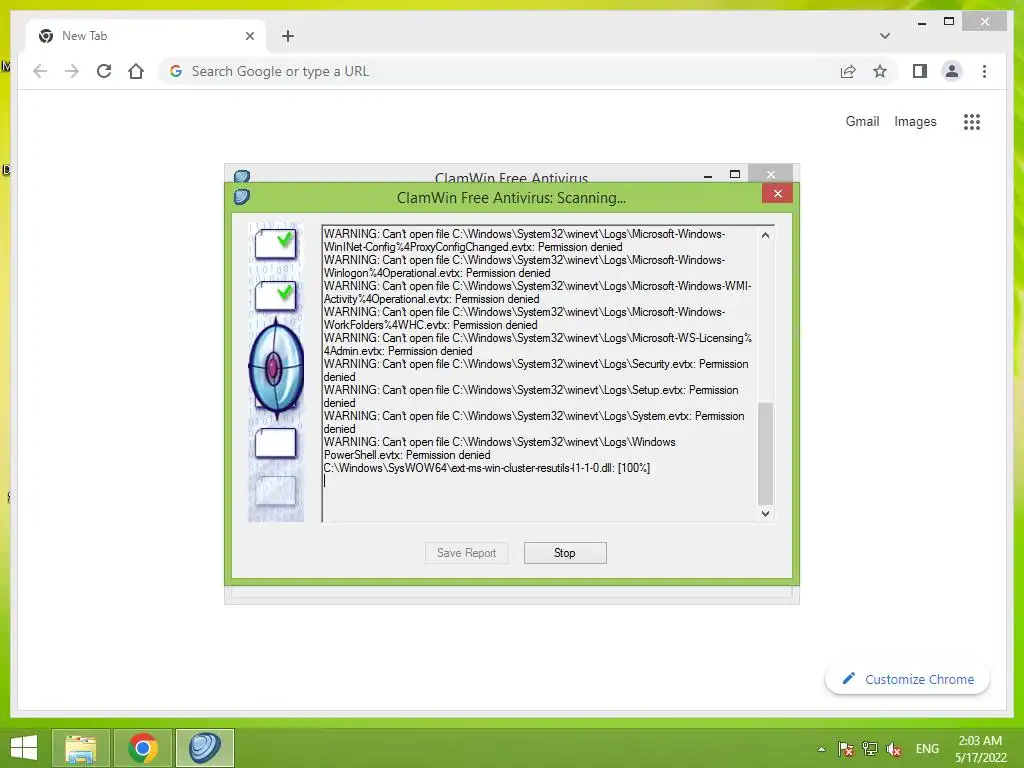Switch to Chrome on the taskbar
Viewport: 1024px width, 768px height.
click(142, 748)
